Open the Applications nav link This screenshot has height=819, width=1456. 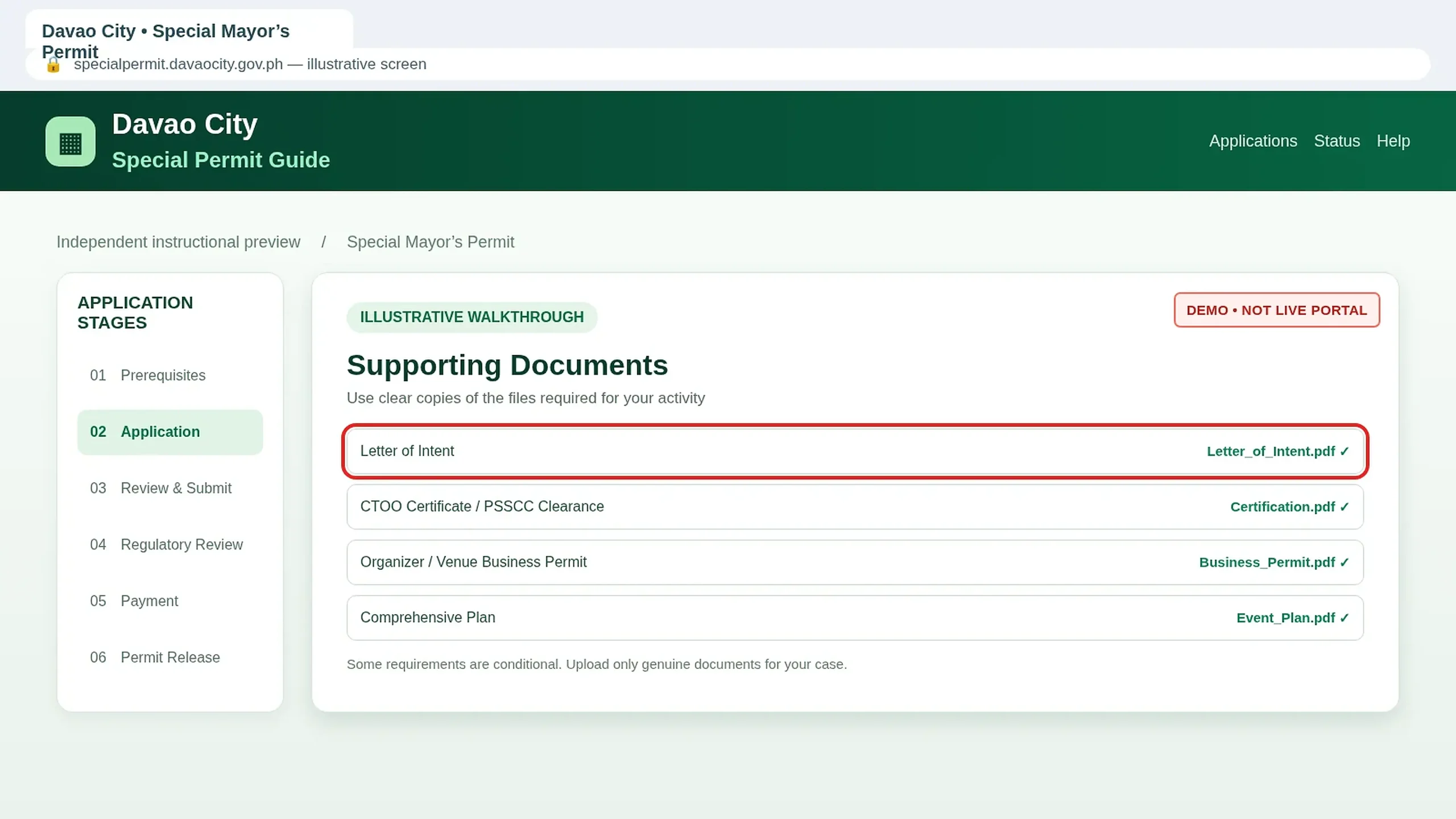[x=1253, y=141]
